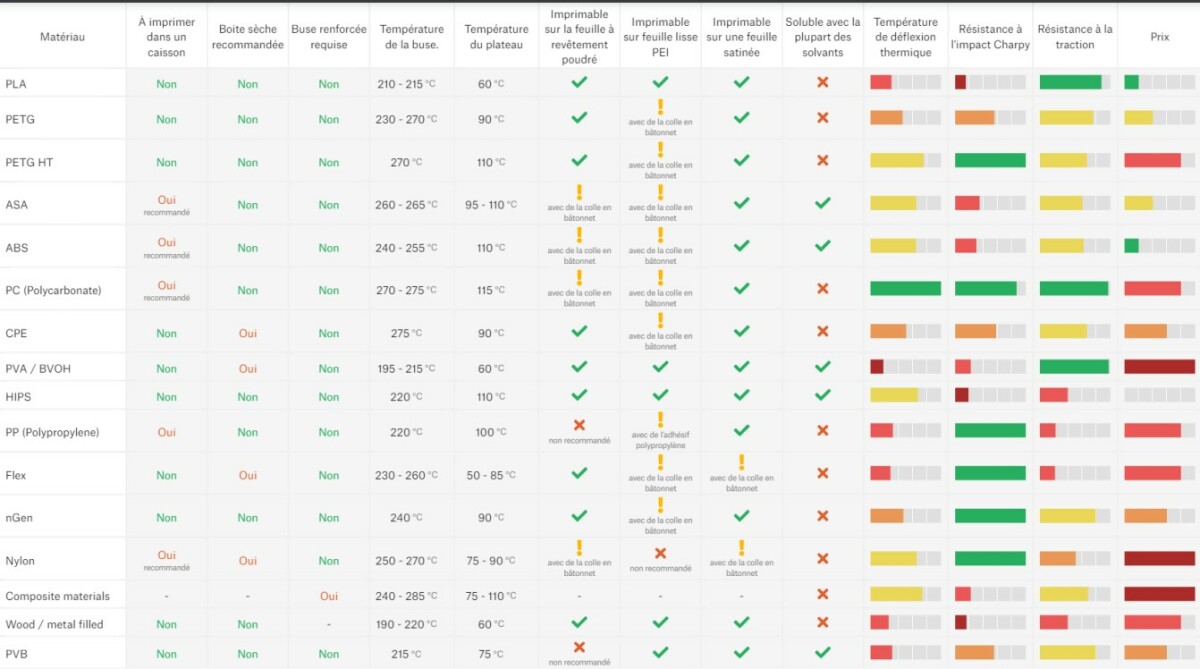Click "Oui" for Composite materials hardened nozzle

tap(329, 596)
